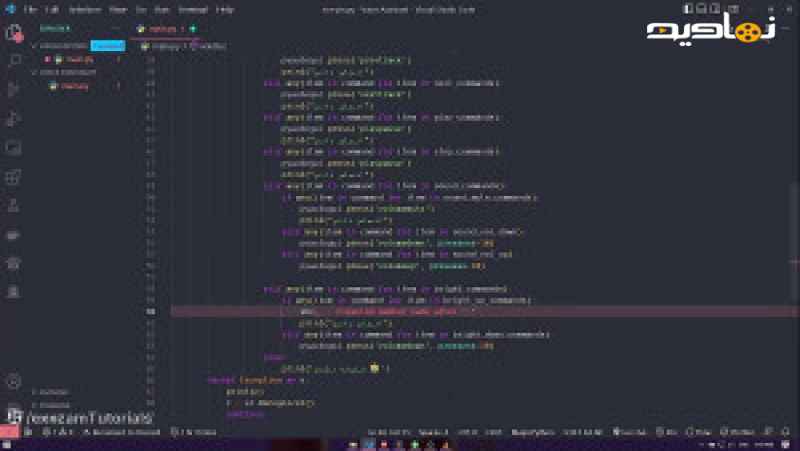This screenshot has height=451, width=800.
Task: Click the highlighted code line in the editor
Action: pos(400,311)
